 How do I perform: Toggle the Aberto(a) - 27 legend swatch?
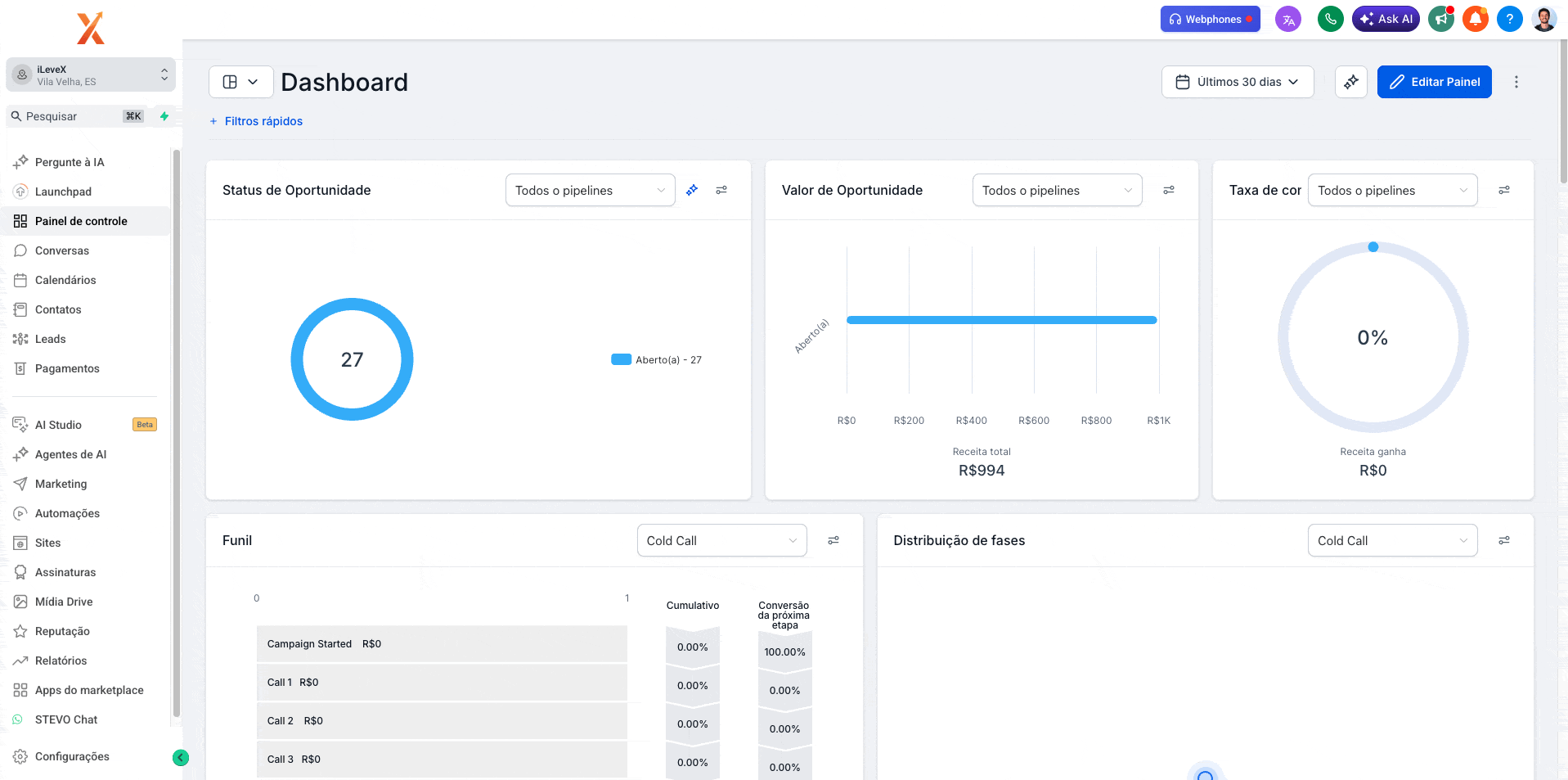point(621,359)
